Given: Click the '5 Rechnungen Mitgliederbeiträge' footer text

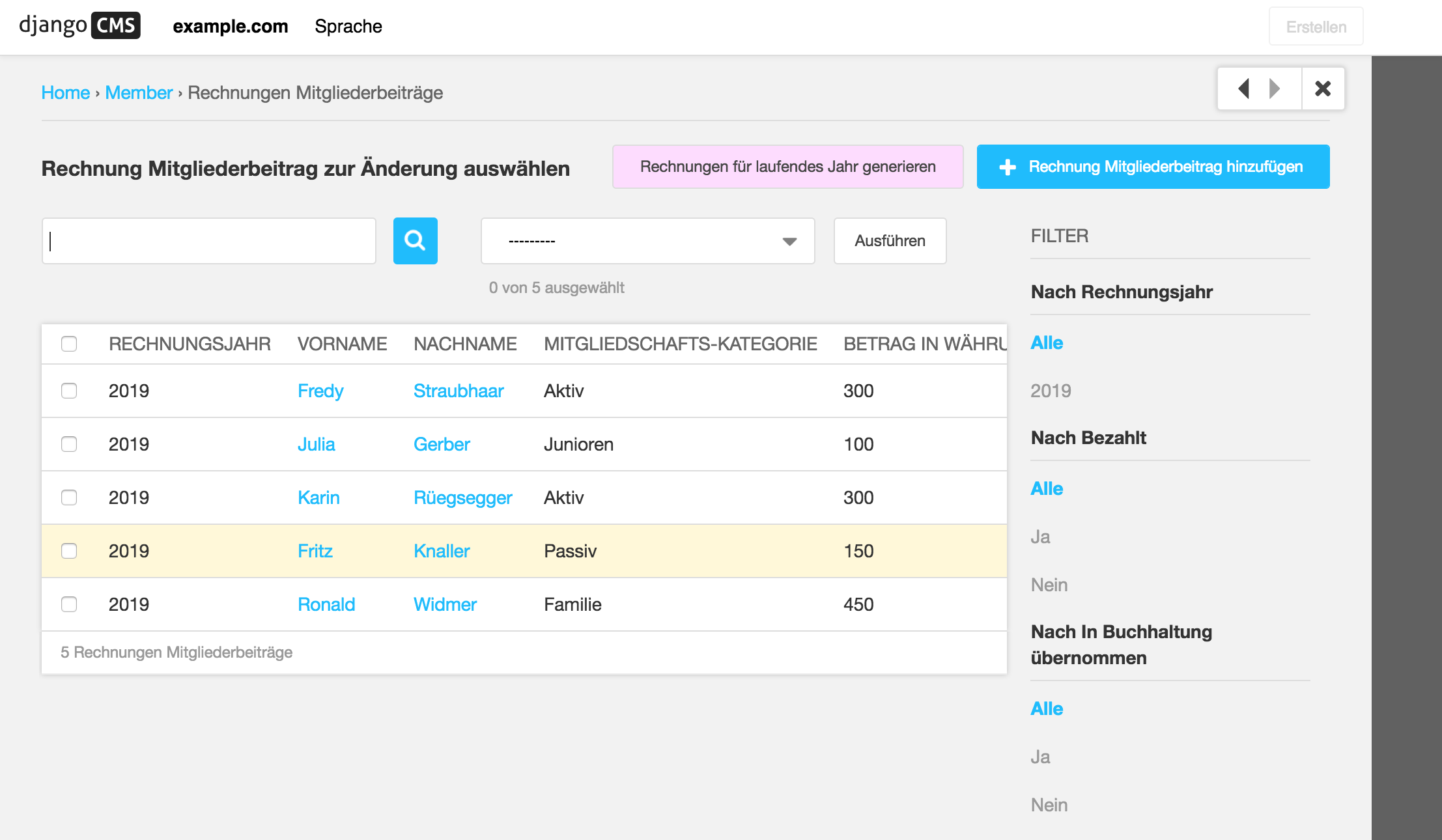Looking at the screenshot, I should [x=177, y=652].
